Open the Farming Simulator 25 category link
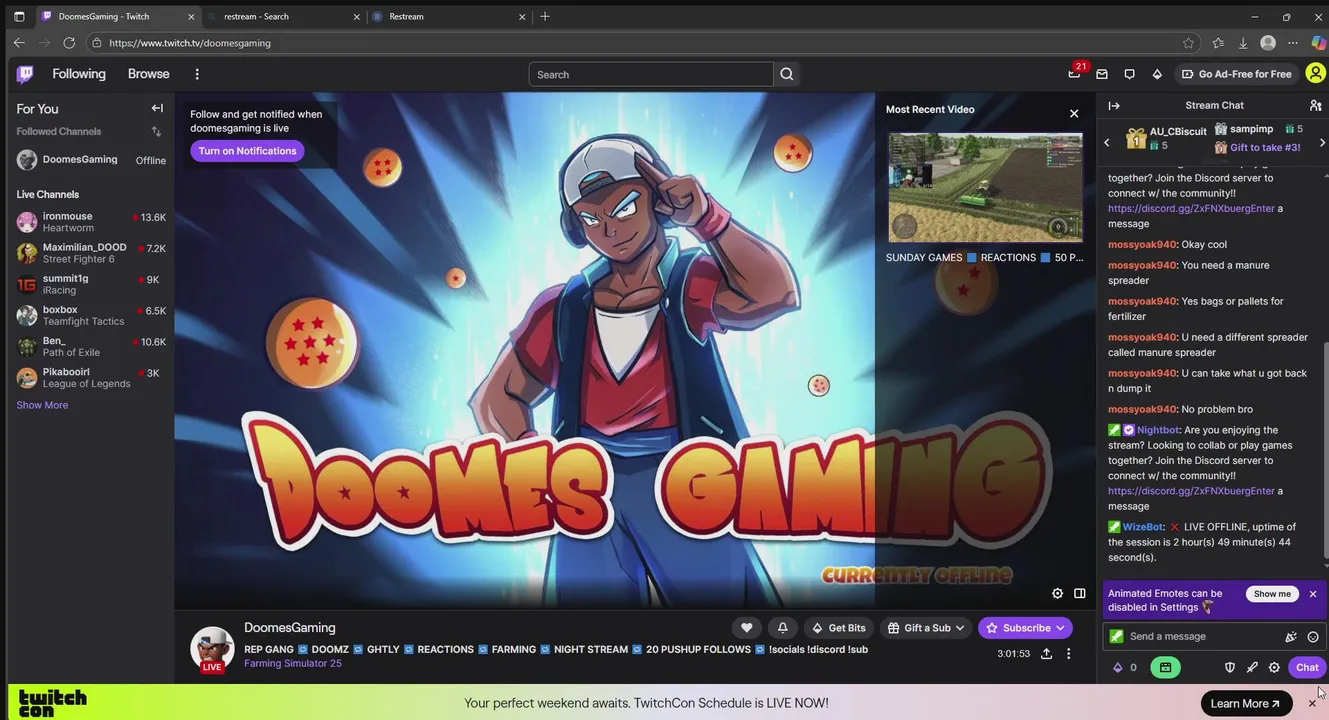The width and height of the screenshot is (1329, 720). pyautogui.click(x=293, y=663)
